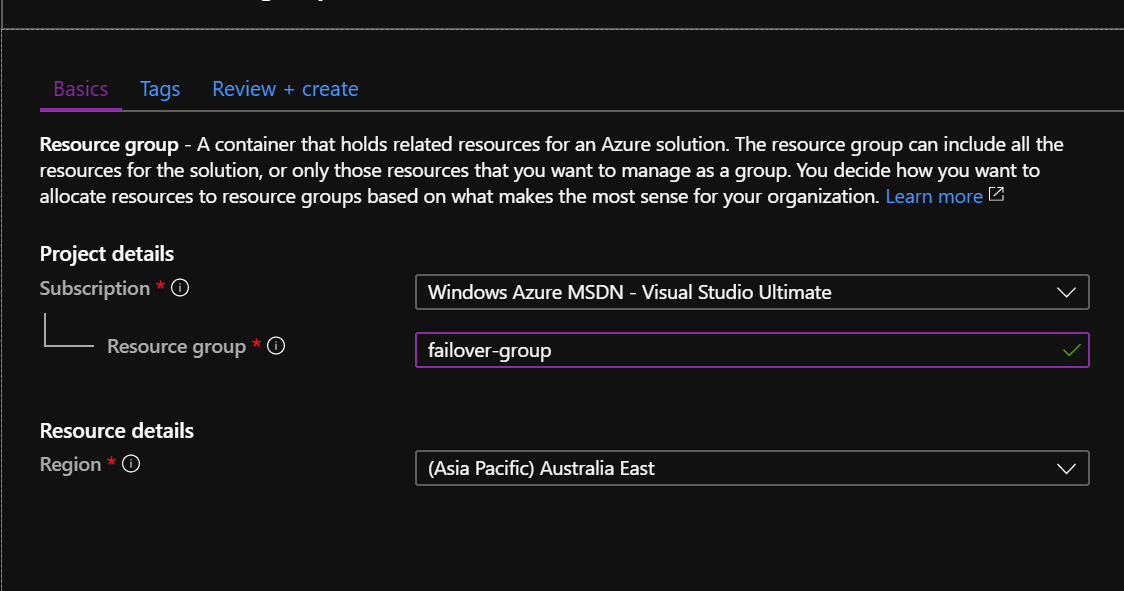The width and height of the screenshot is (1124, 591).
Task: Switch to the Review + create tab
Action: pos(284,88)
